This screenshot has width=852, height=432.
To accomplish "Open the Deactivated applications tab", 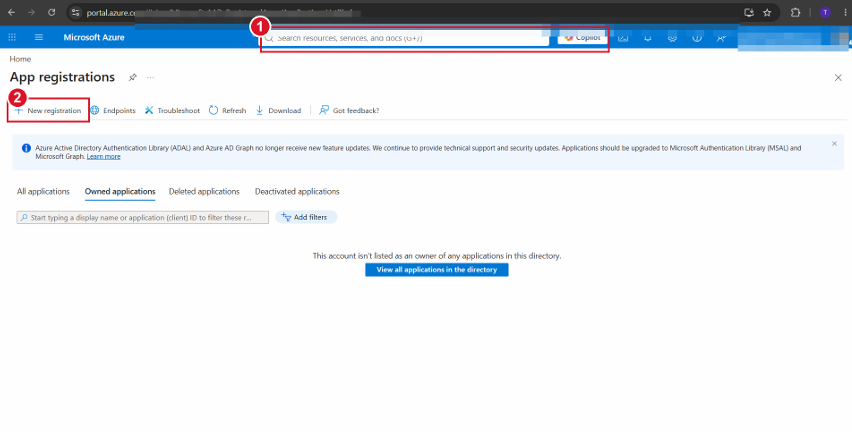I will (x=297, y=191).
